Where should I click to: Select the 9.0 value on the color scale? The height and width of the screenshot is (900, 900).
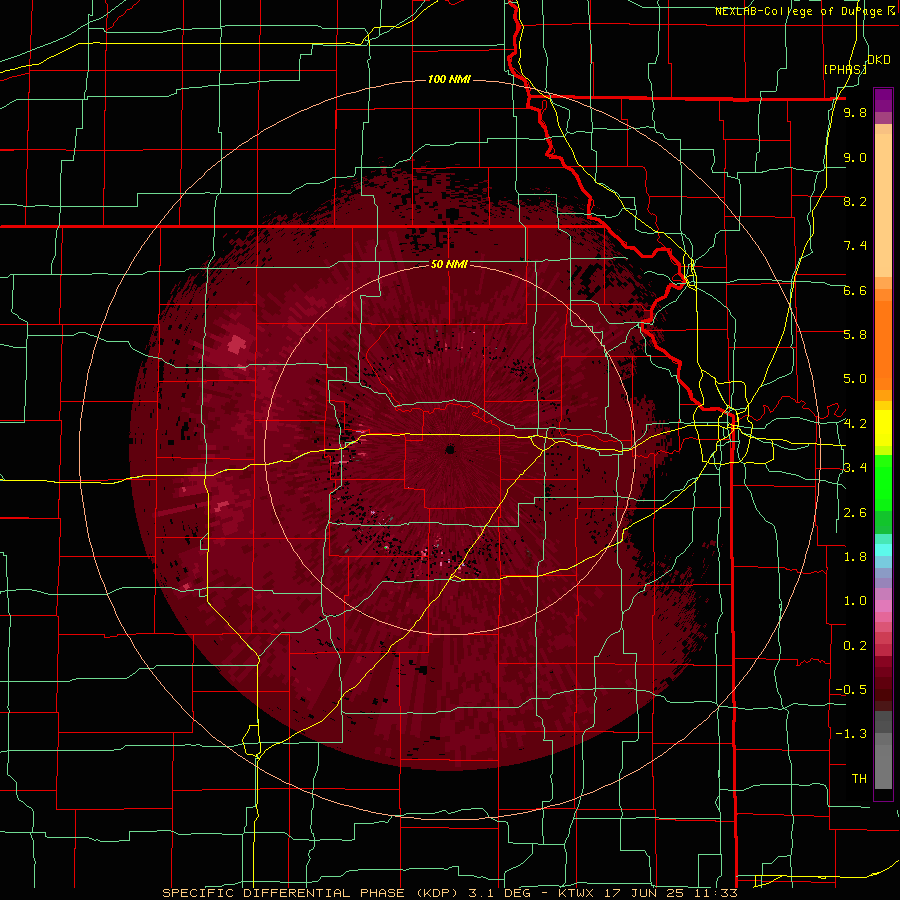point(855,157)
